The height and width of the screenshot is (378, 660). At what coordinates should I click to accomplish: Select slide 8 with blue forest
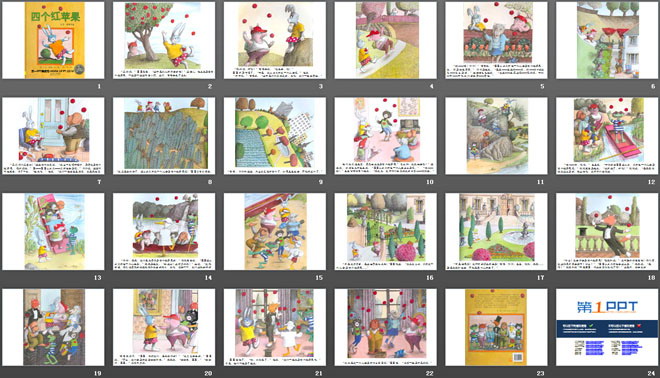click(164, 136)
